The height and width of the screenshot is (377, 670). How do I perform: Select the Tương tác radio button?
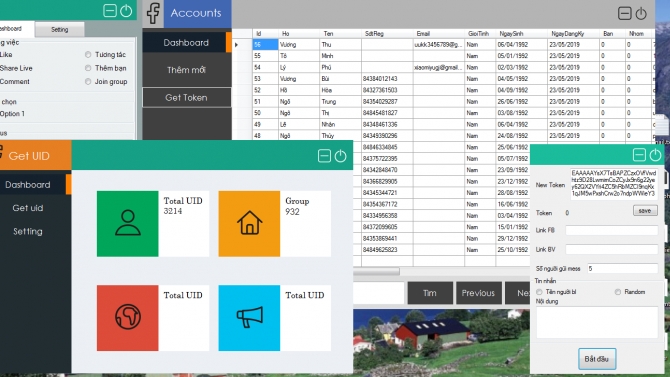[x=88, y=55]
